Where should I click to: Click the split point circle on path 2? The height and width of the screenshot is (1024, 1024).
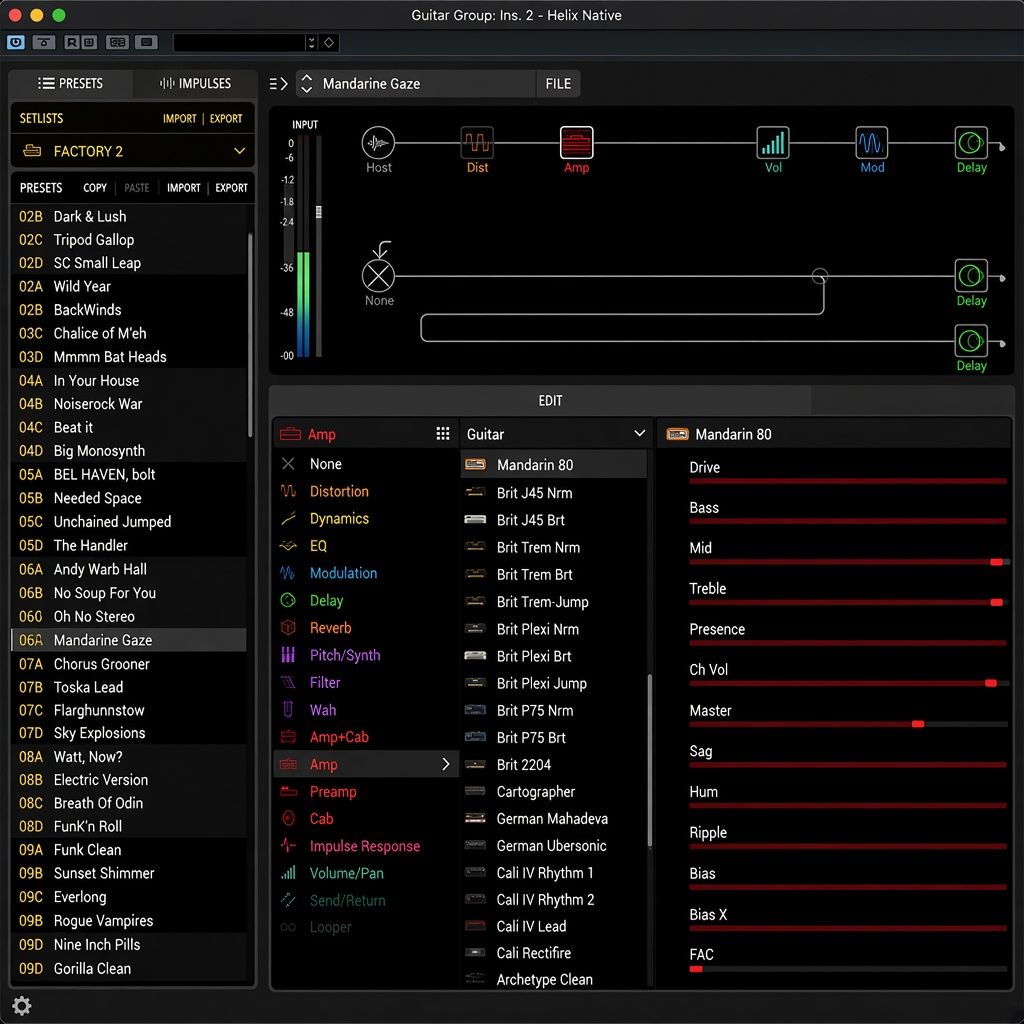tap(820, 276)
